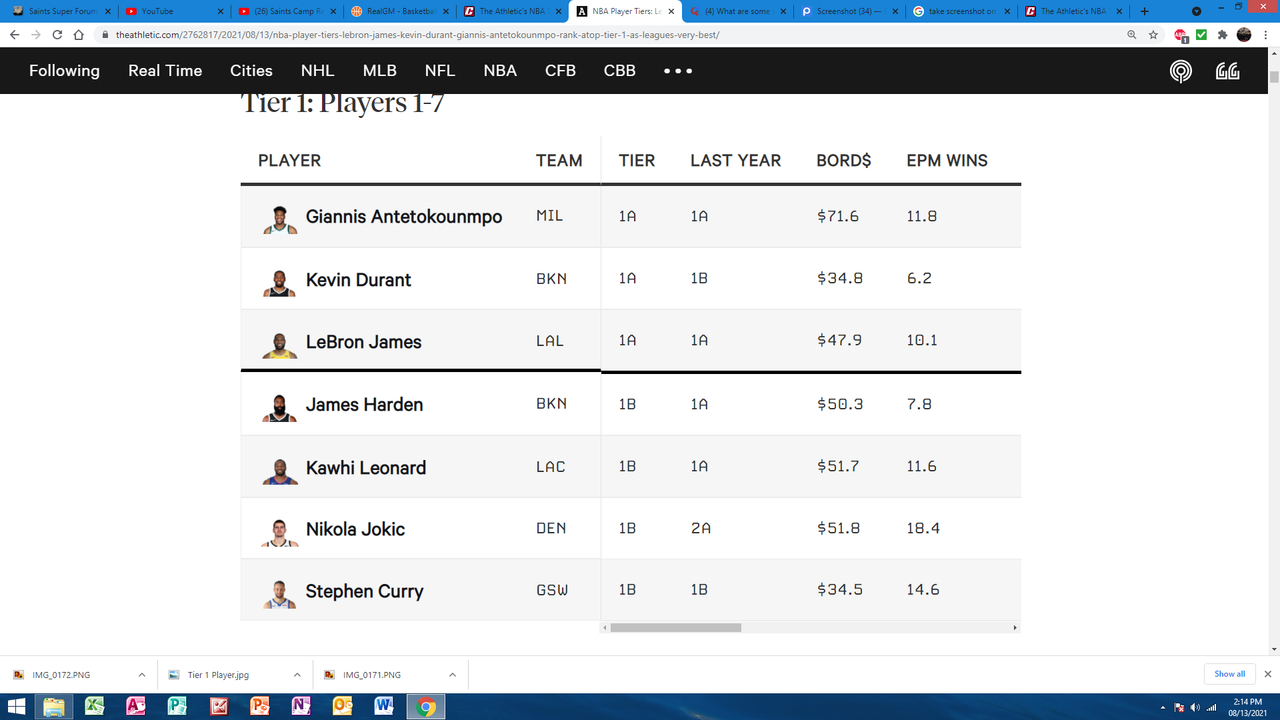Click James Harden's headshot

[x=280, y=406]
